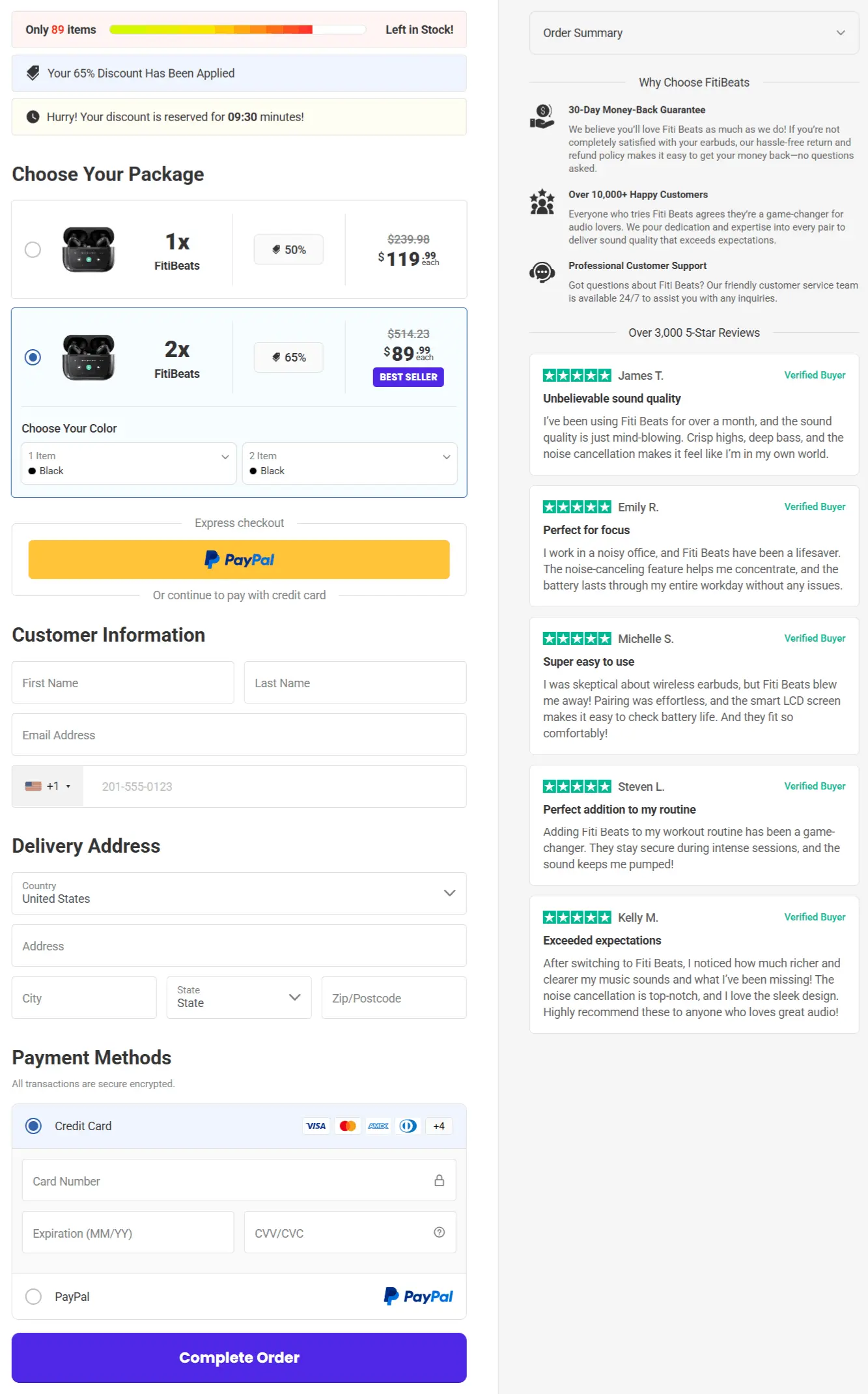
Task: Click the 'Exceeded expectations' review title
Action: point(602,940)
